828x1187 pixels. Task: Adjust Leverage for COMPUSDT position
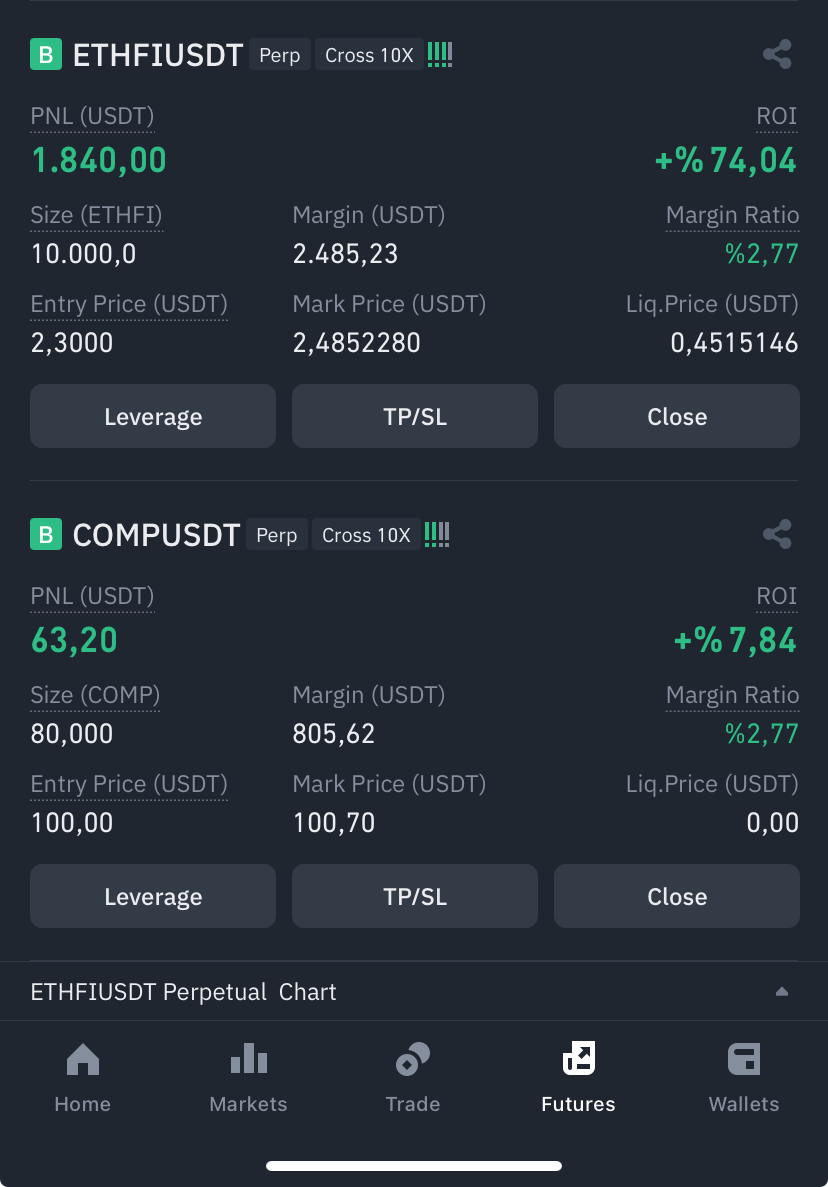click(153, 896)
